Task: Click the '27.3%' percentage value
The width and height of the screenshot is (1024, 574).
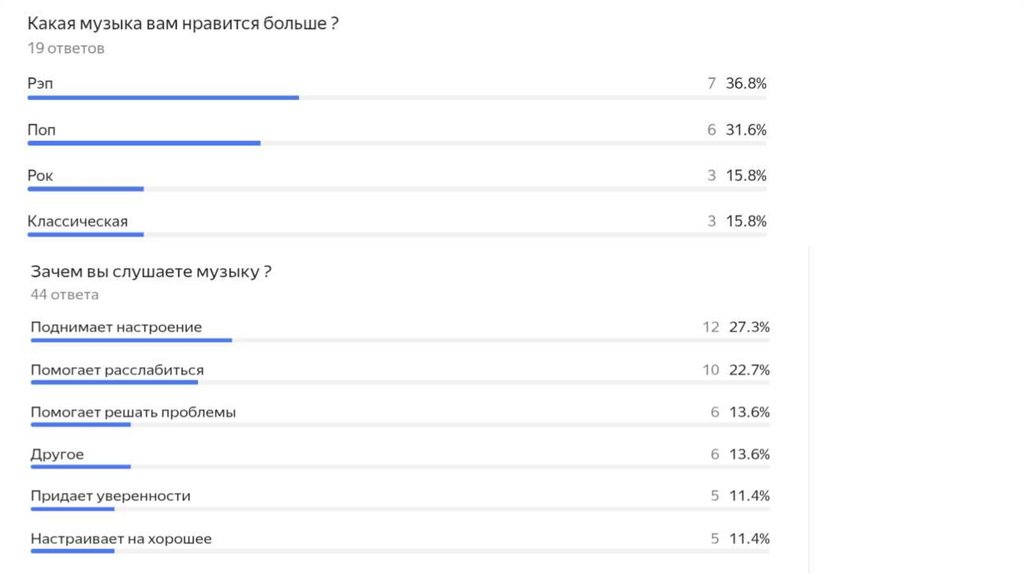Action: (749, 327)
